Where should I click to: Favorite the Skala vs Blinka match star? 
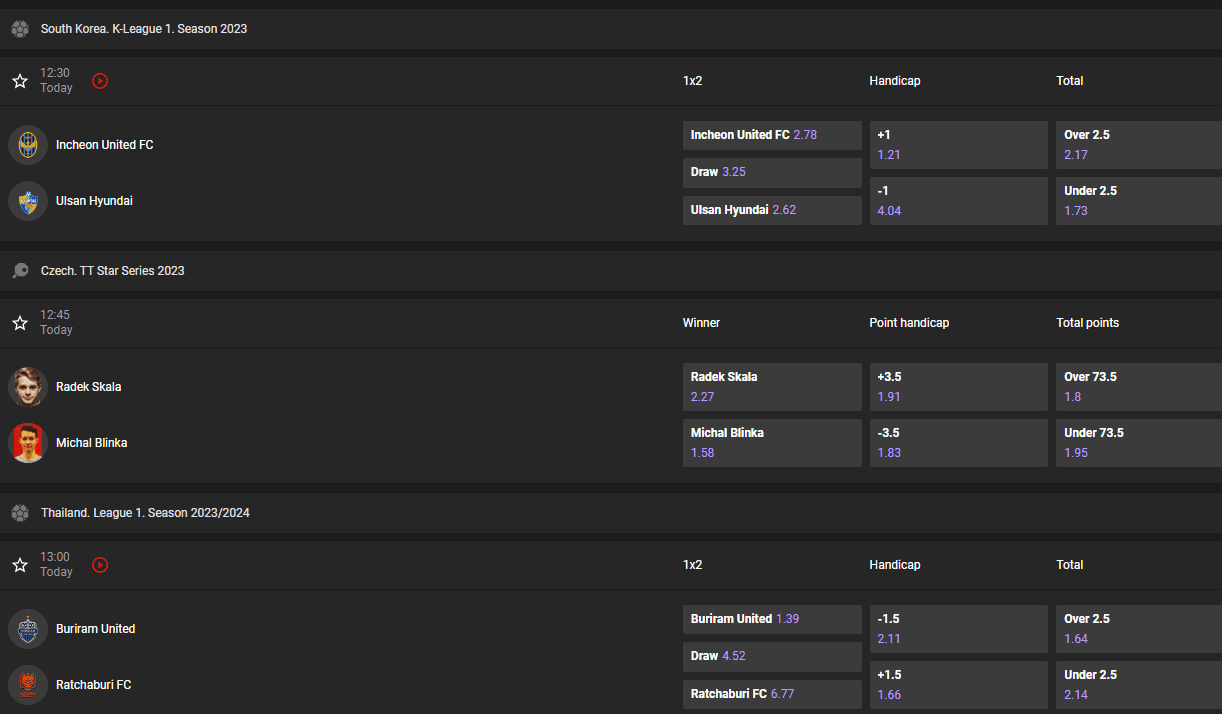click(20, 323)
